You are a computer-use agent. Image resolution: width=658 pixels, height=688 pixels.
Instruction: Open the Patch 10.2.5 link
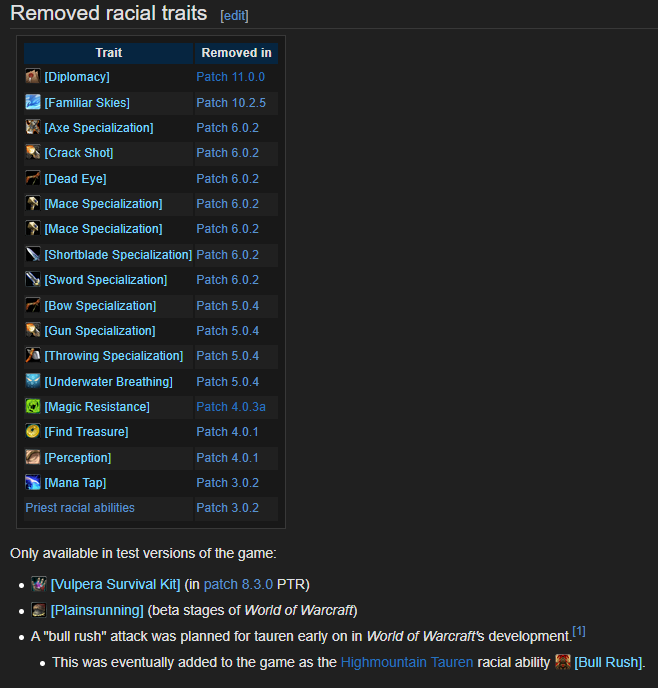pos(231,103)
